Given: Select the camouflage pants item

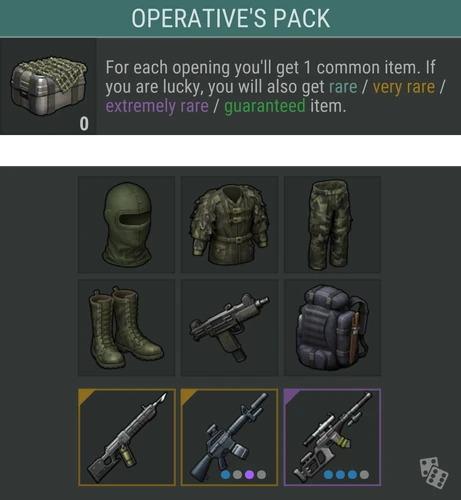Looking at the screenshot, I should point(332,225).
